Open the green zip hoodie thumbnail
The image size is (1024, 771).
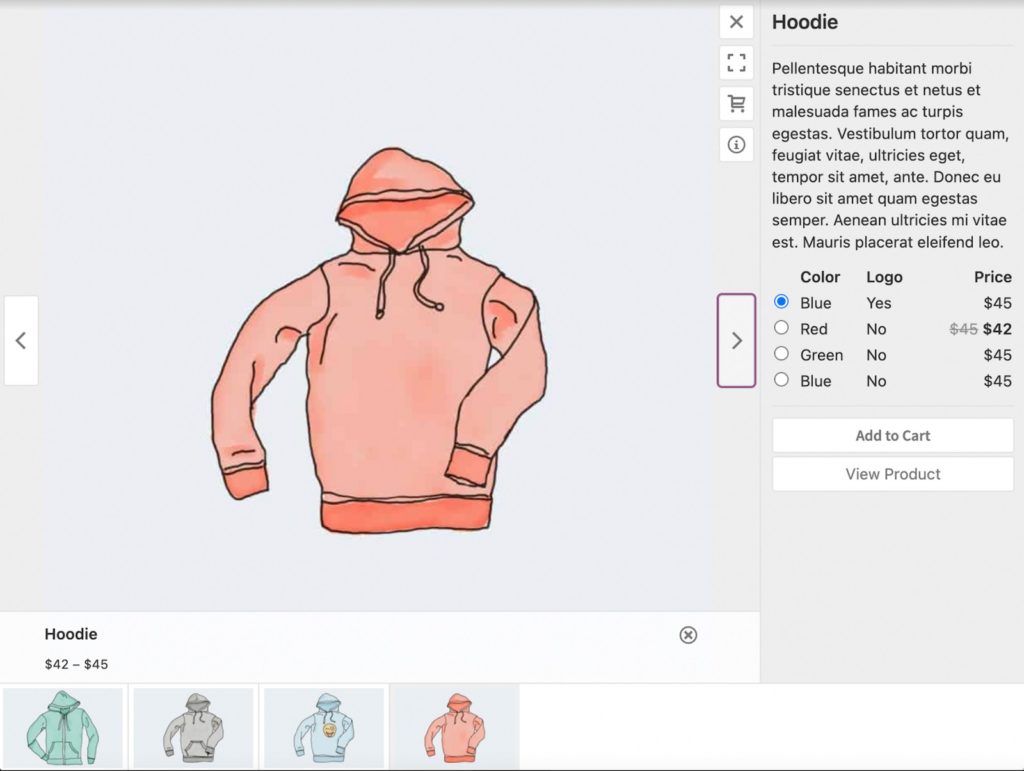click(63, 728)
